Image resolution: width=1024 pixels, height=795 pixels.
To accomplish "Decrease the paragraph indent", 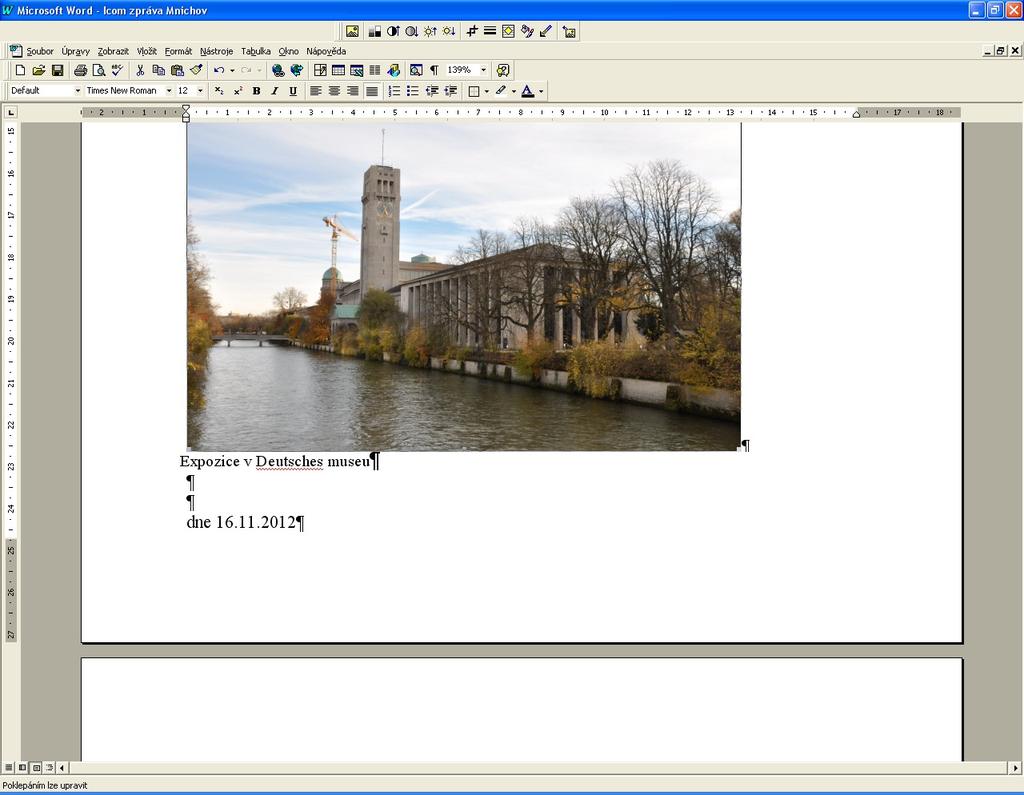I will [x=432, y=91].
